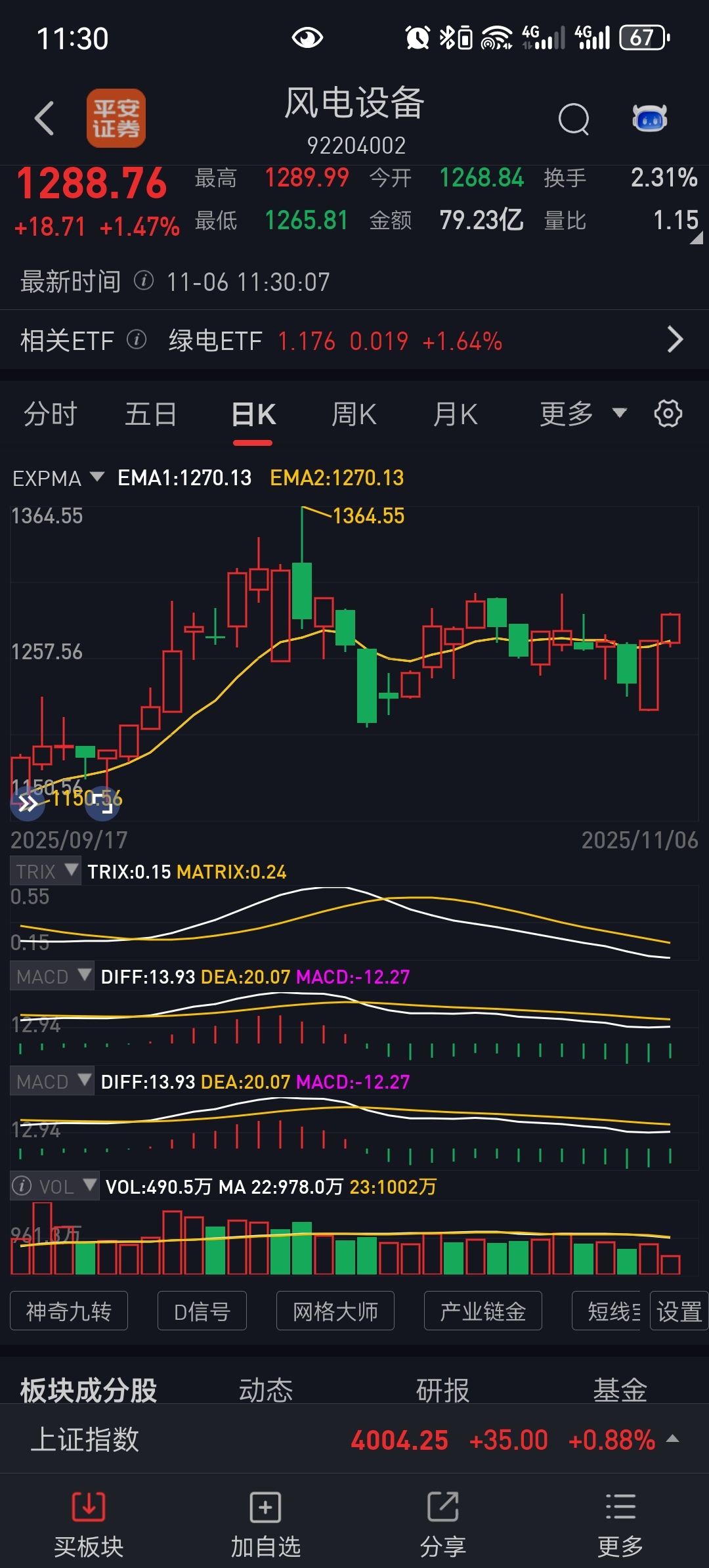Tap the 加自选 plus icon
This screenshot has height=1568, width=709.
tap(266, 1506)
